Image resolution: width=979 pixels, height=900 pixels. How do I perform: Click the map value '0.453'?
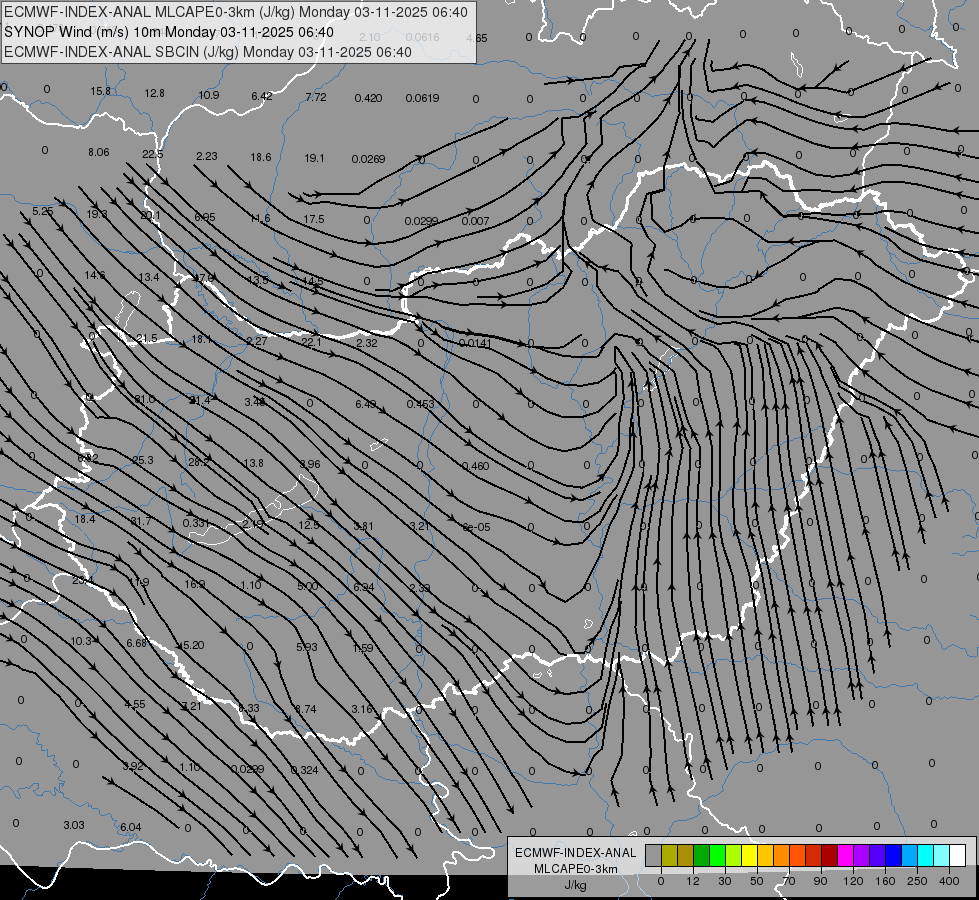point(420,404)
